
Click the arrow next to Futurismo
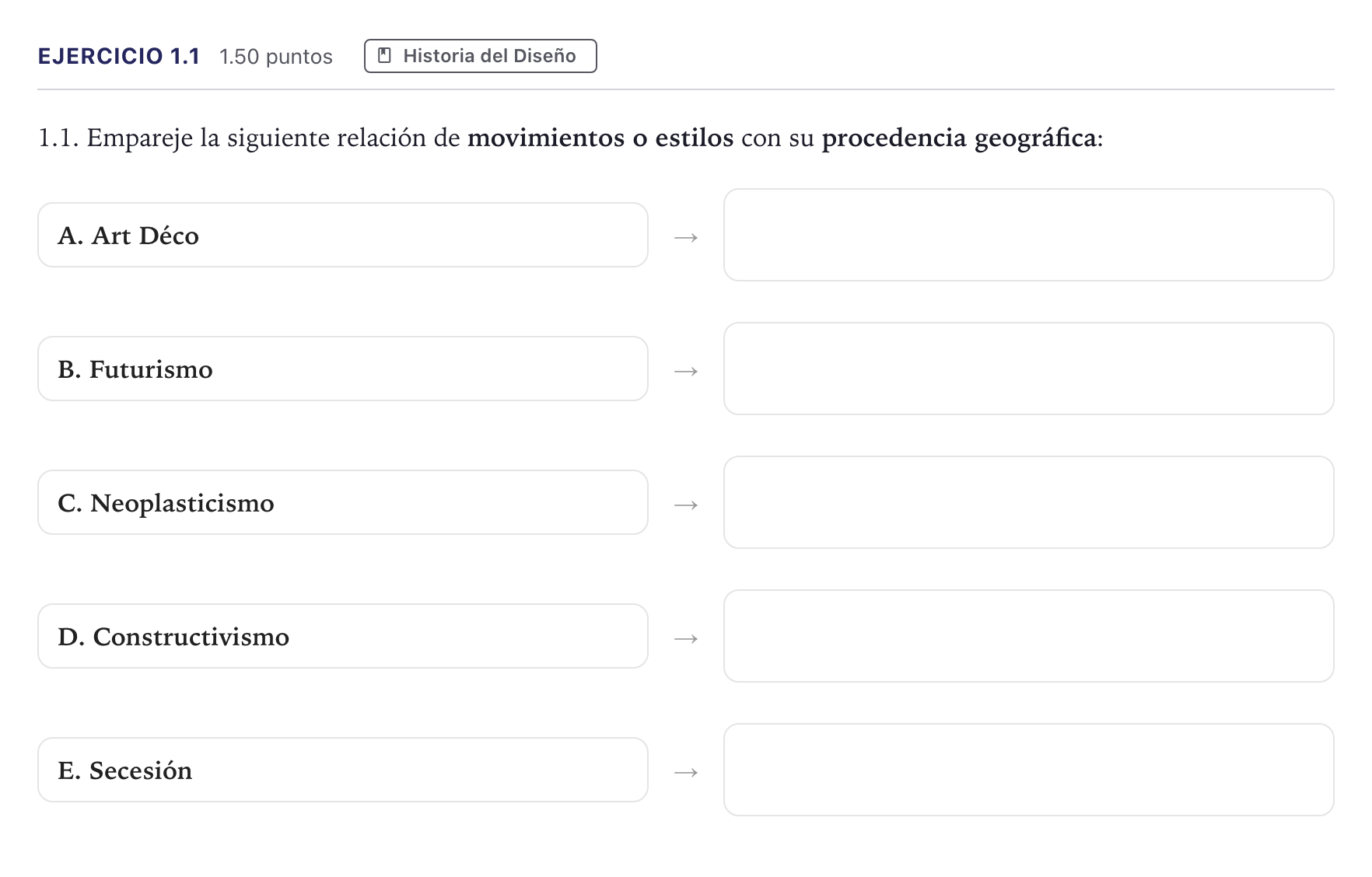pyautogui.click(x=686, y=371)
